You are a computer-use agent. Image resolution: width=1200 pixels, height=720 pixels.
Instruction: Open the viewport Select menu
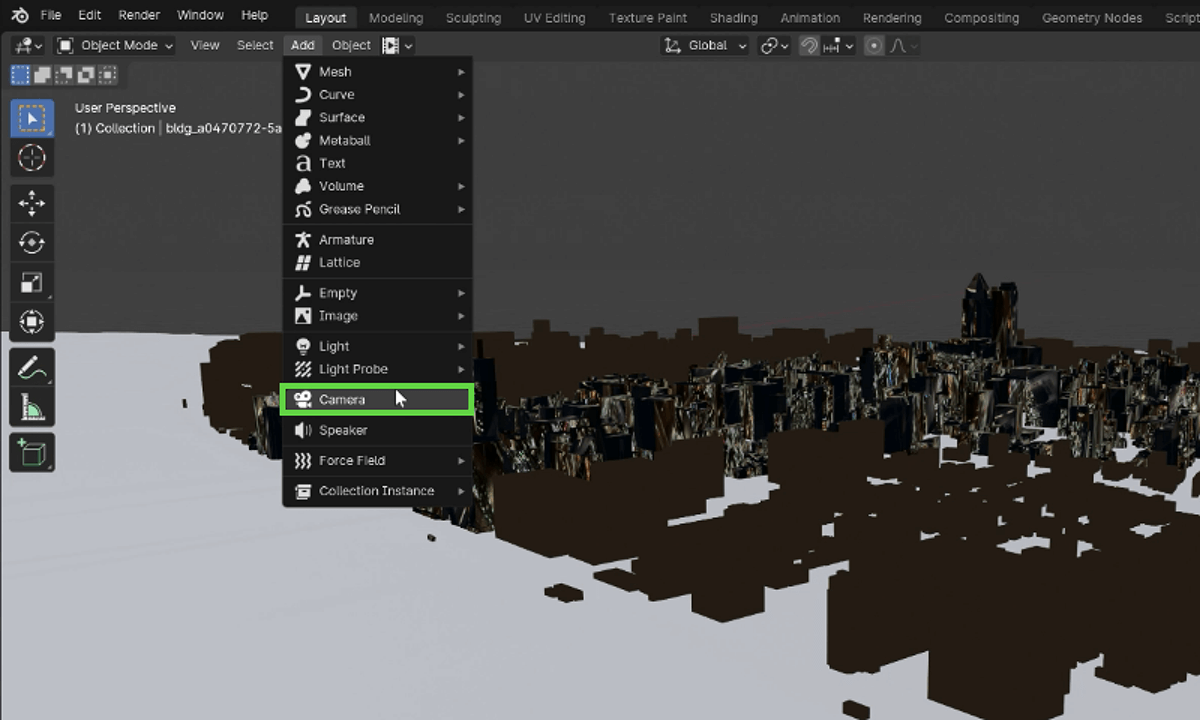[x=255, y=46]
